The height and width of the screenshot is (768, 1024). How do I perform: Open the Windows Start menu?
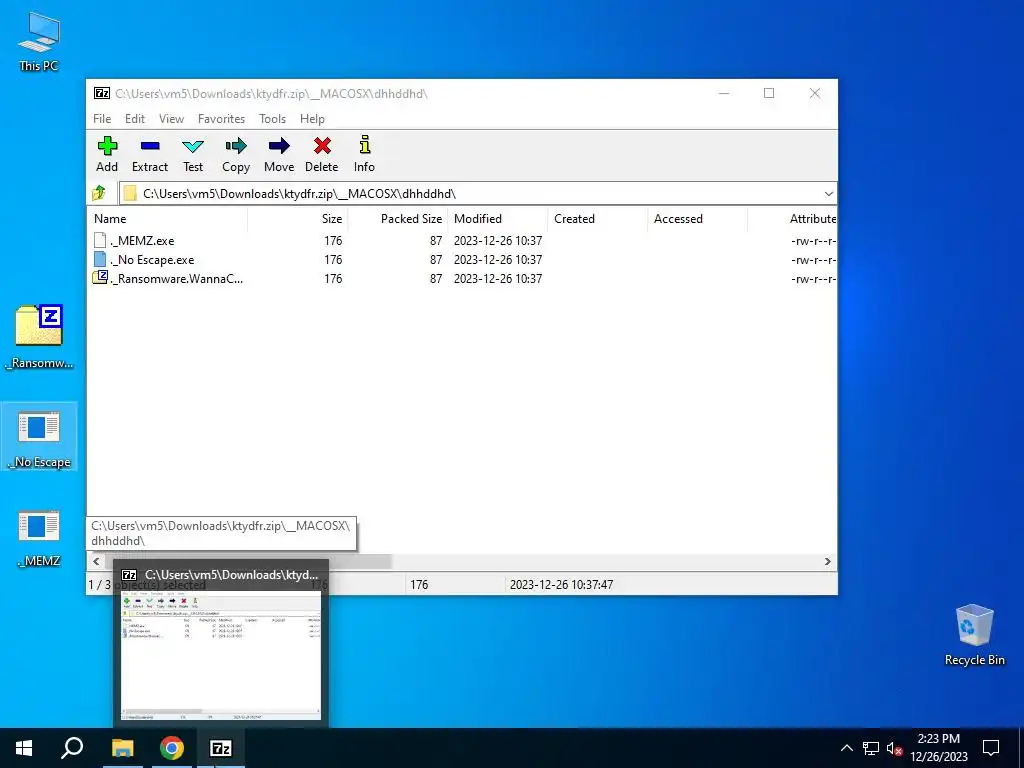(x=24, y=748)
